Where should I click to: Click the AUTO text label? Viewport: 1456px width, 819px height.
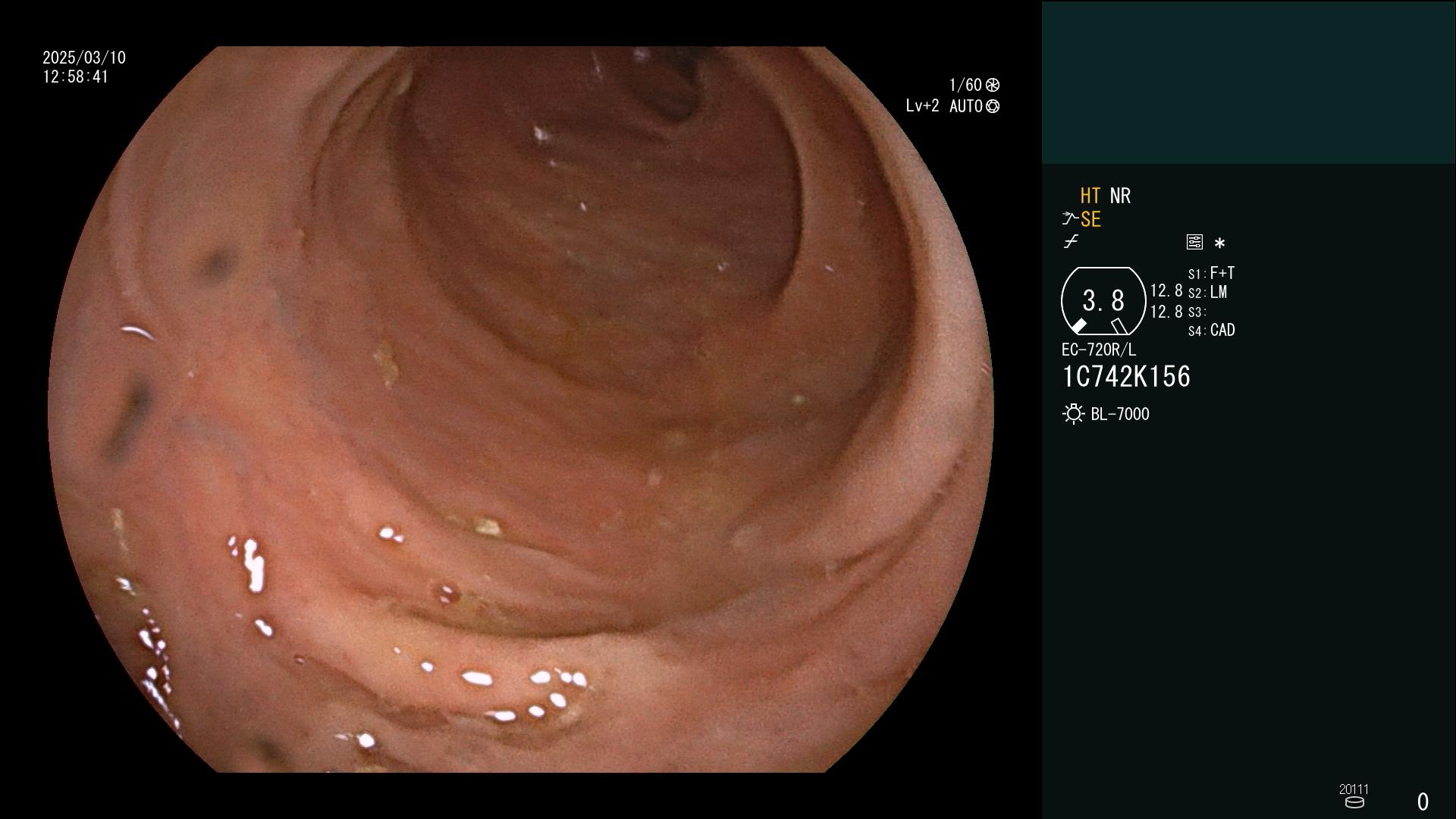click(x=966, y=107)
